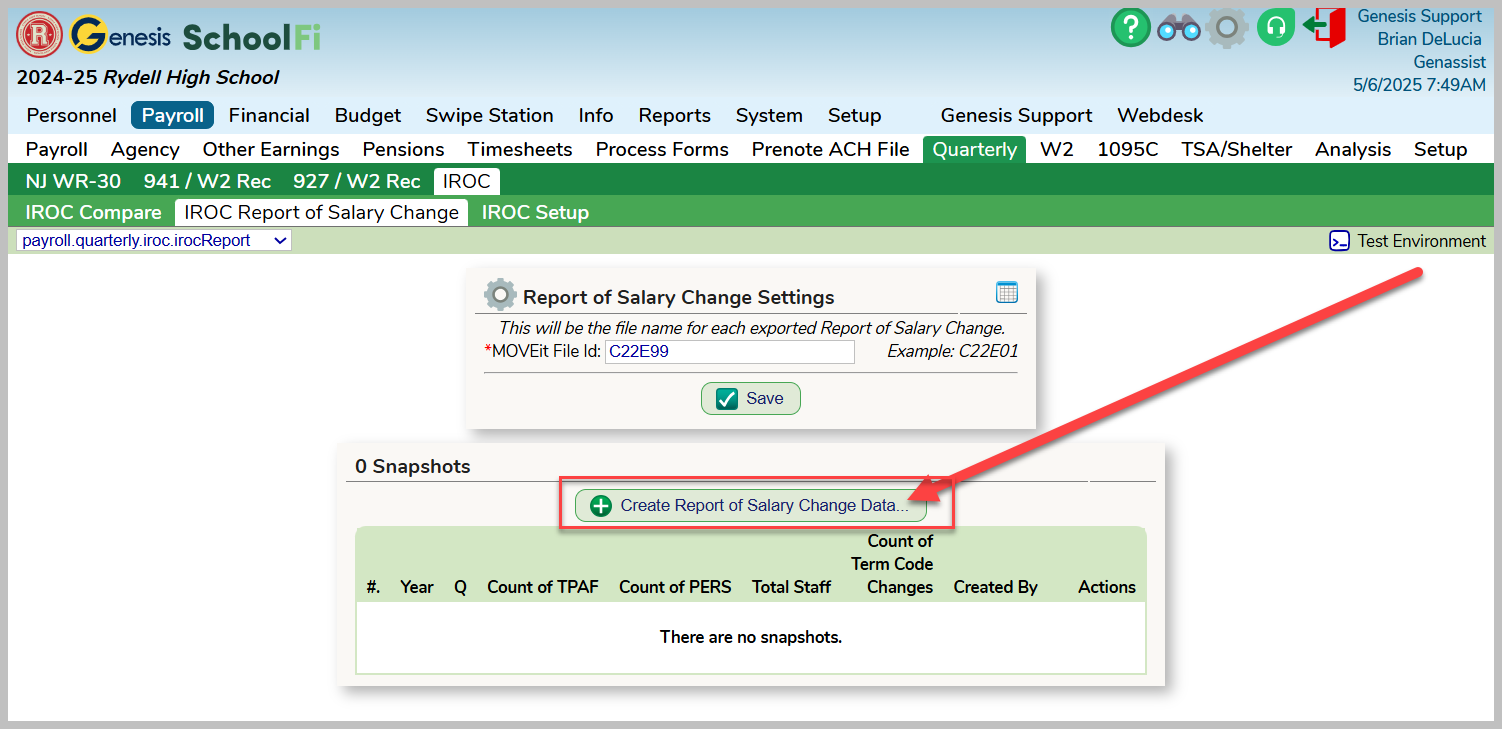Open the Personnel menu
Screen dimensions: 1502x729
click(72, 116)
